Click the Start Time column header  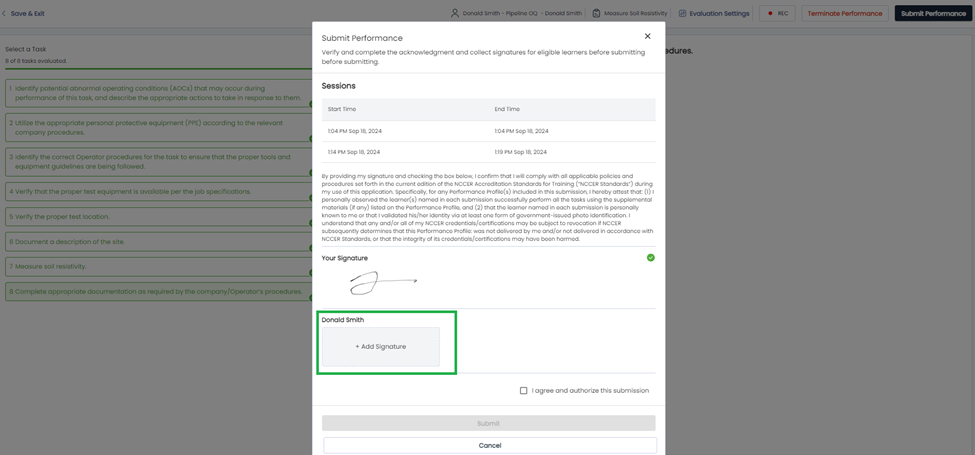(342, 109)
